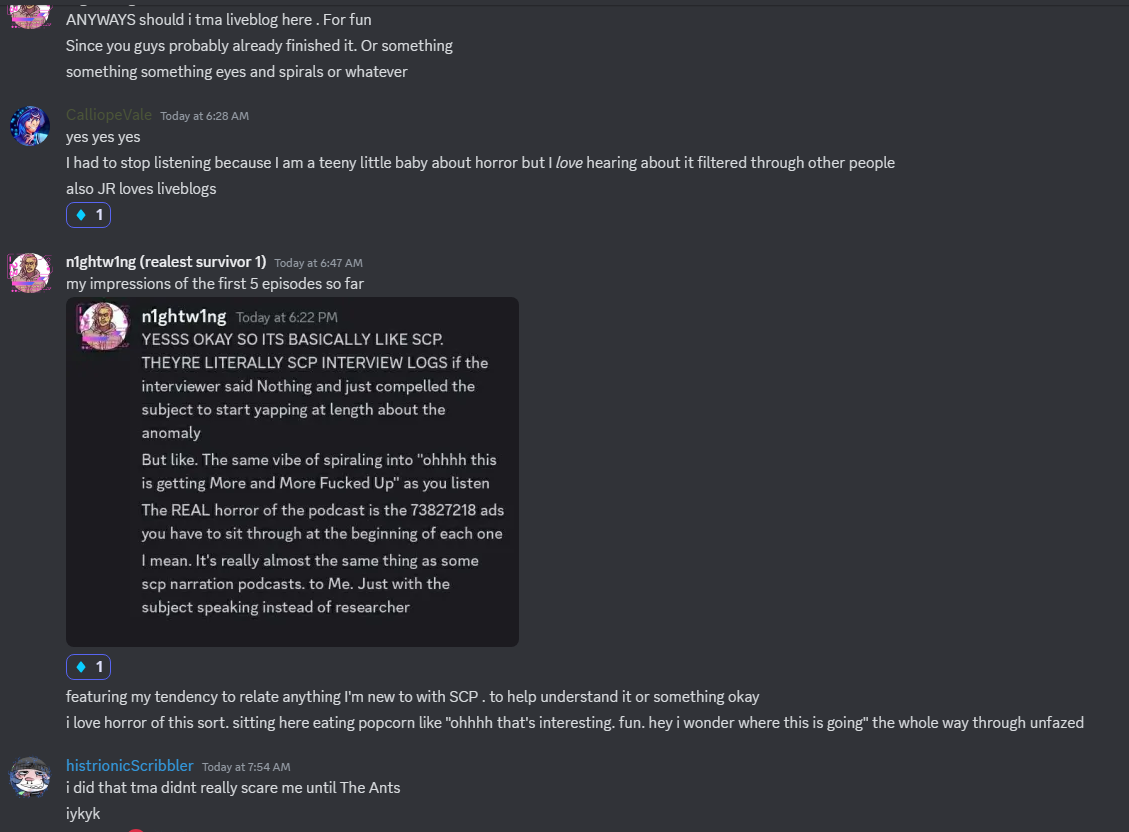This screenshot has height=832, width=1129.
Task: Toggle the diamond reaction below the embedded screenshot
Action: point(88,667)
